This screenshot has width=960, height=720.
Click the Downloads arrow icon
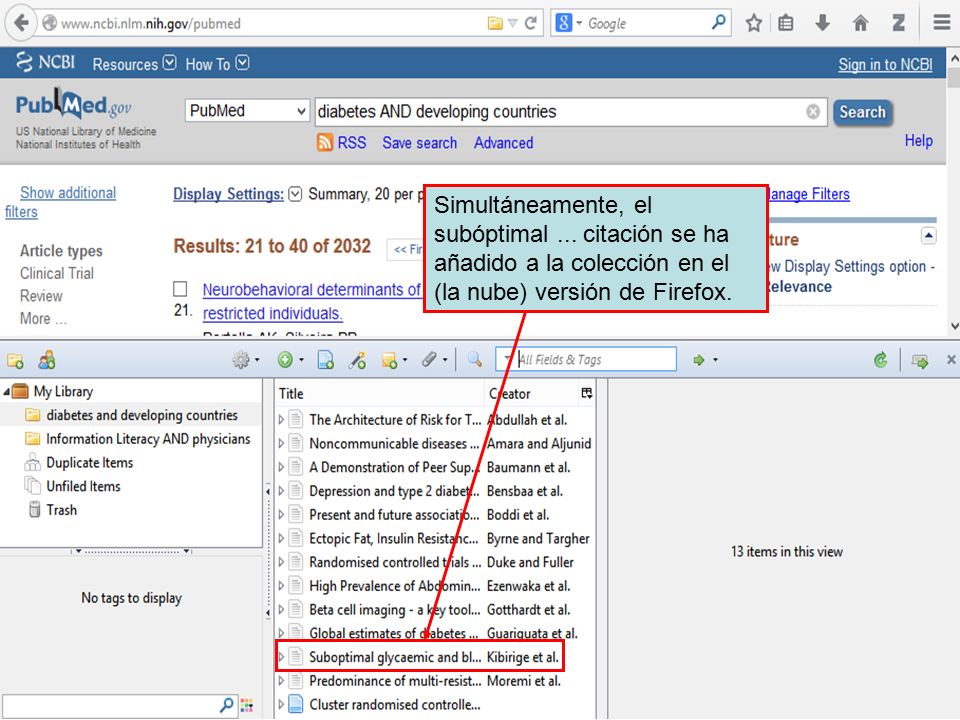pyautogui.click(x=822, y=23)
